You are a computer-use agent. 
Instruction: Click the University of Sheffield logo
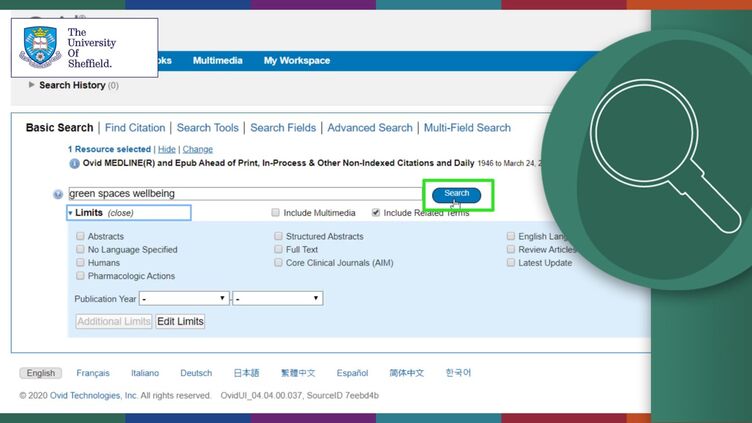coord(84,47)
